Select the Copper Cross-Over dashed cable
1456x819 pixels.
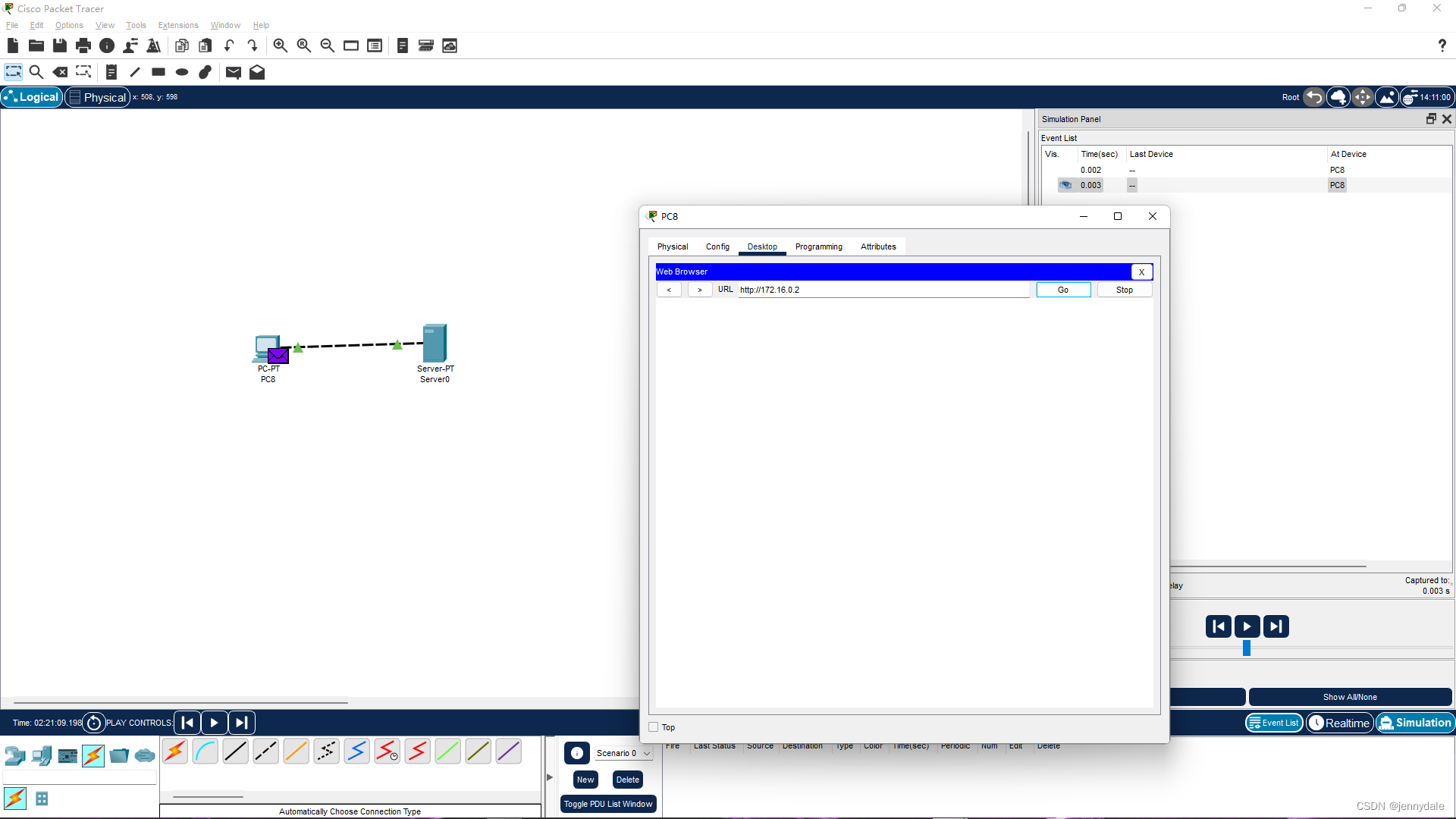tap(265, 752)
